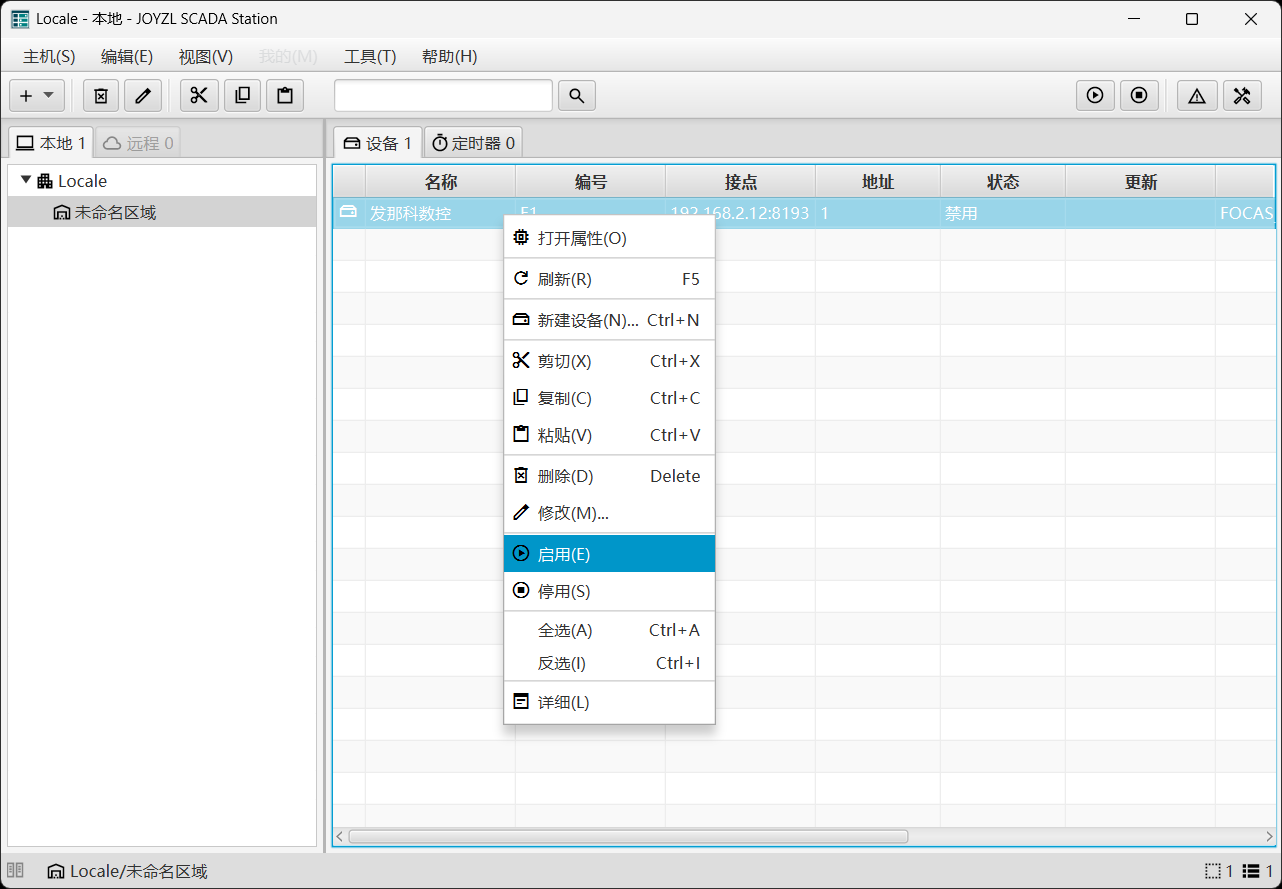Click the tools wrench toolbar icon
1282x889 pixels.
1242,96
